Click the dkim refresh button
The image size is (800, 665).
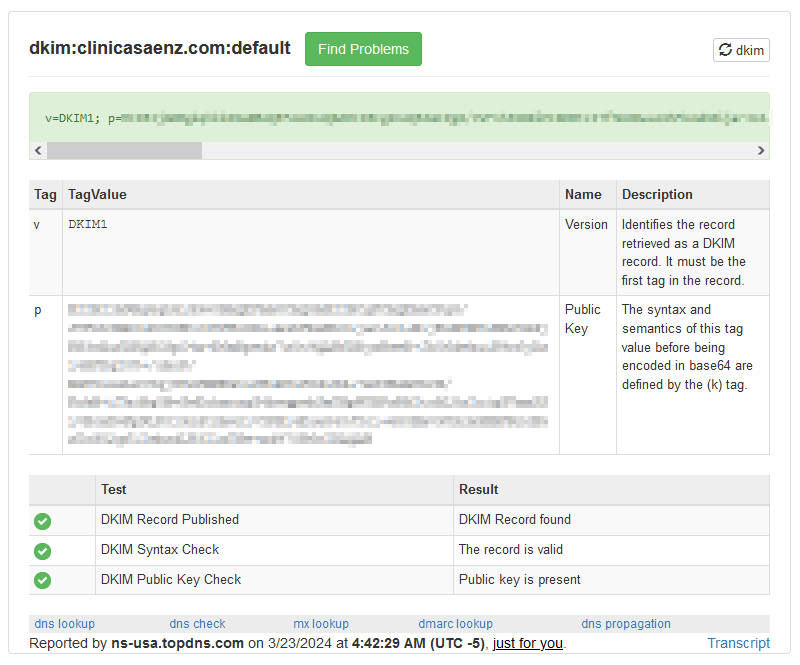[x=741, y=50]
